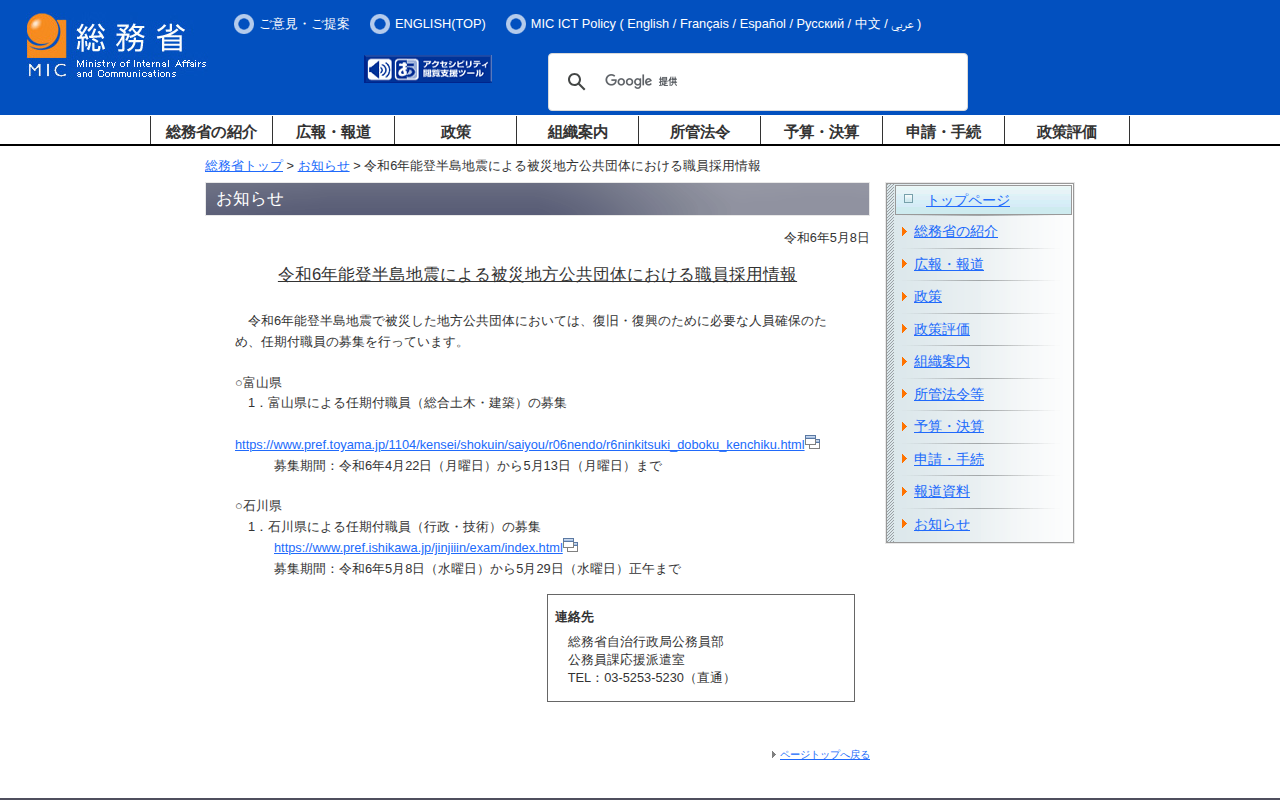Click external-link icon after Ishikawa URL
Image resolution: width=1280 pixels, height=800 pixels.
click(x=570, y=545)
